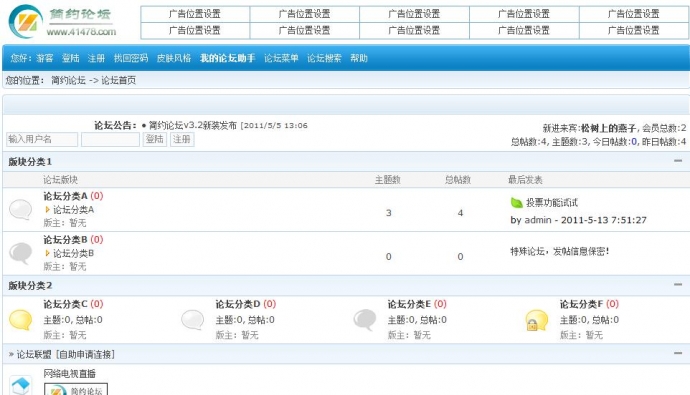Click the www.41478.com URL text
The image size is (690, 395).
coord(81,32)
